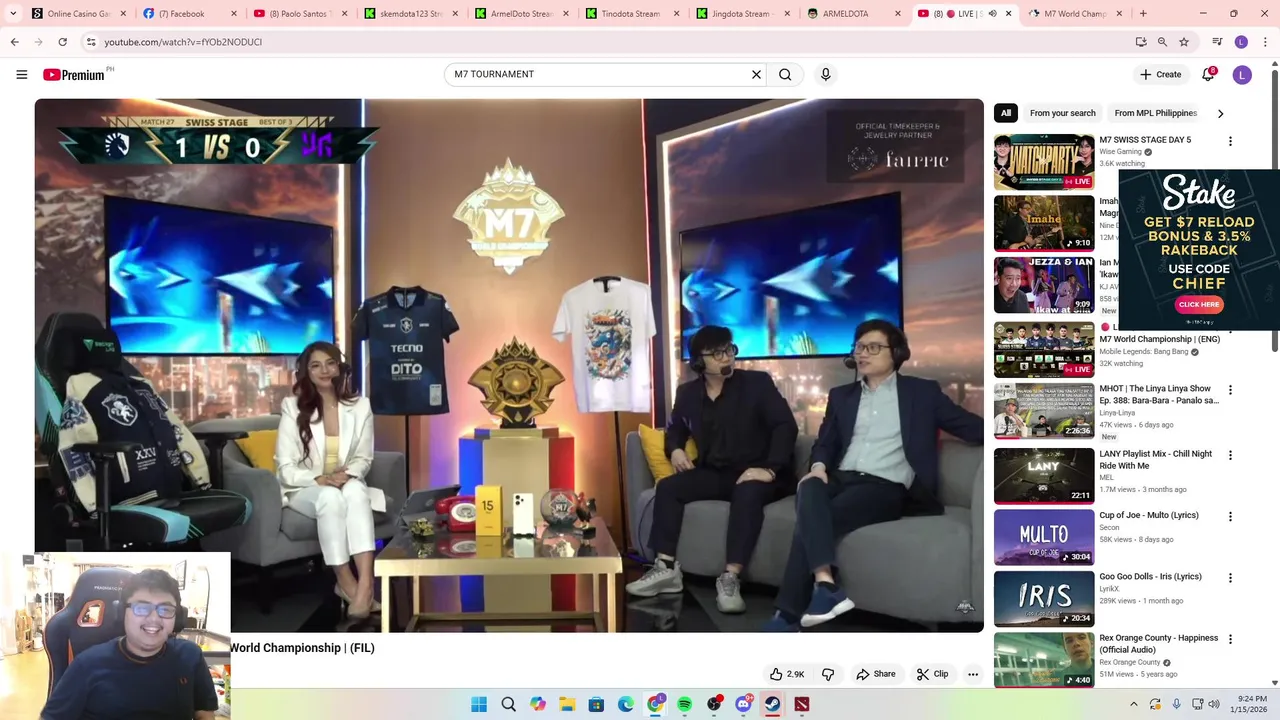Start voice search with the microphone
Image resolution: width=1280 pixels, height=720 pixels.
click(x=825, y=74)
